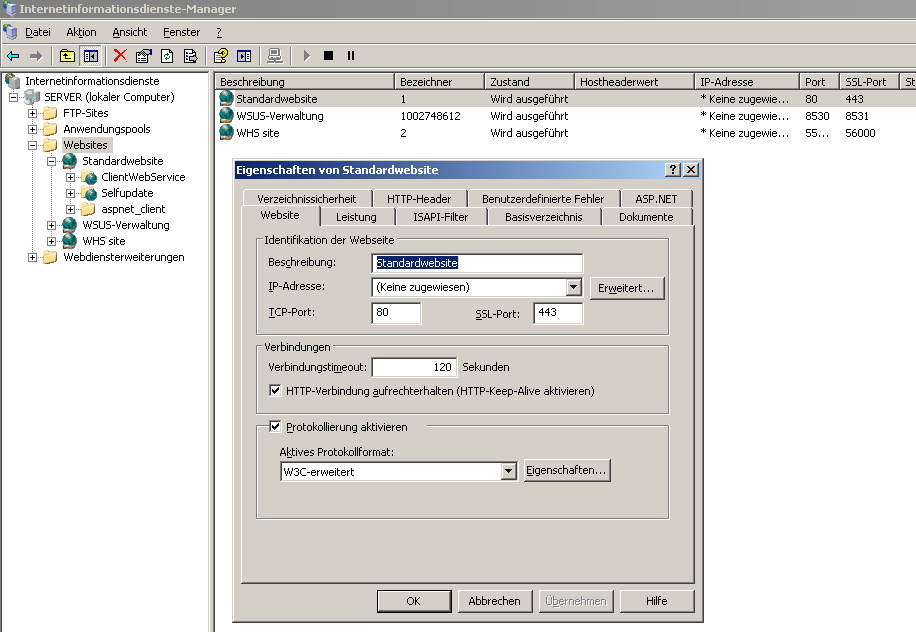This screenshot has height=632, width=916.
Task: Click the Erweitert... button
Action: coord(627,288)
